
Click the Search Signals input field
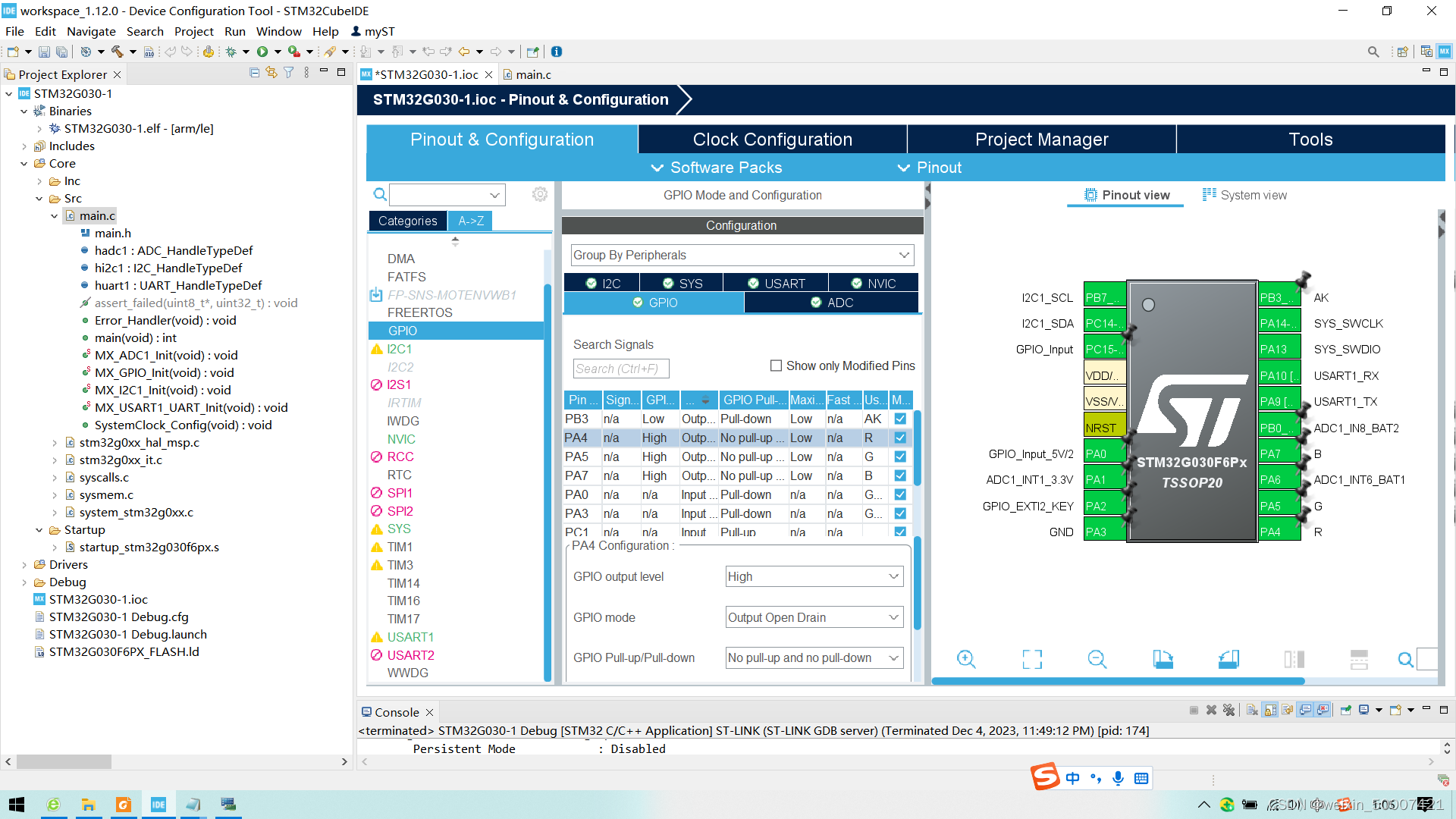click(621, 369)
